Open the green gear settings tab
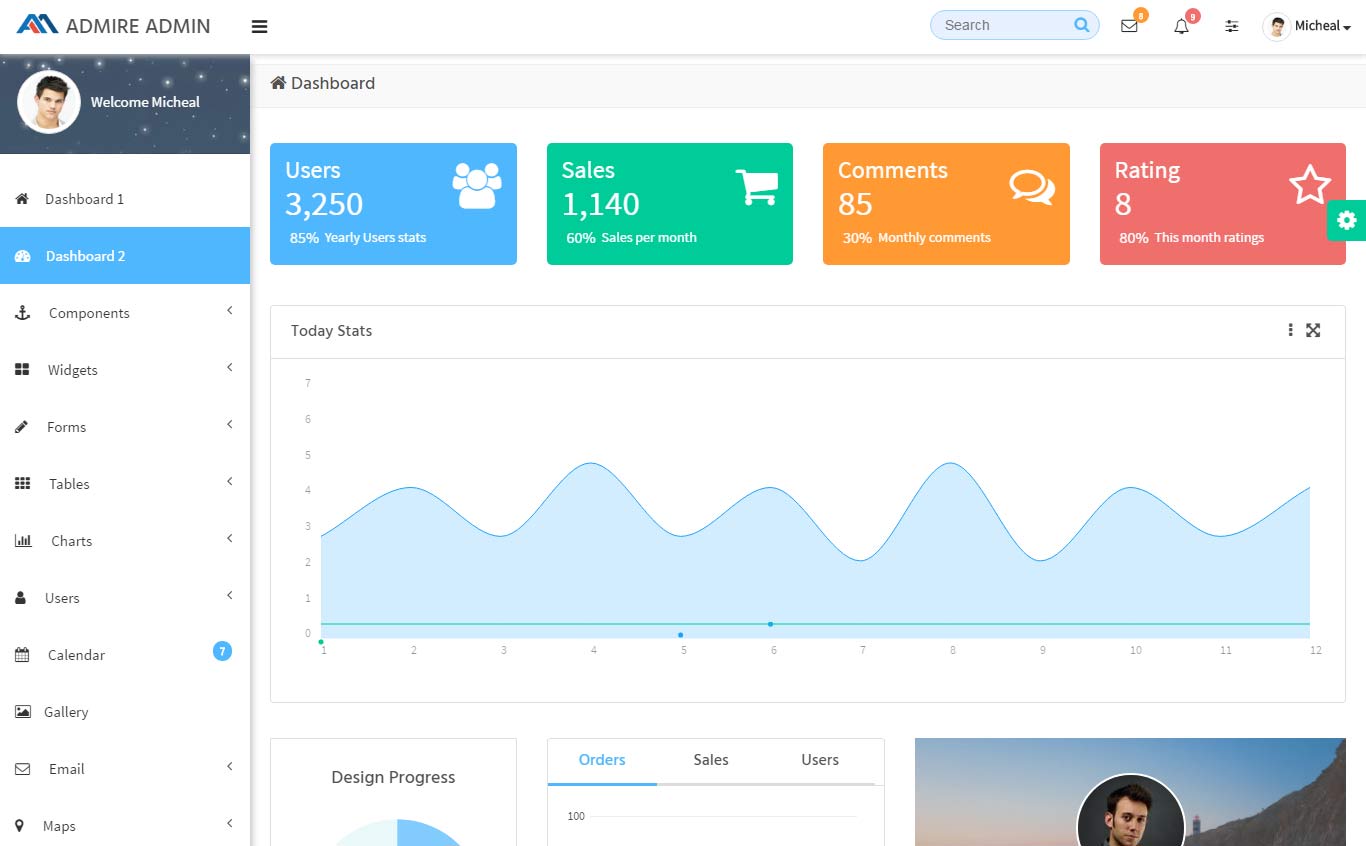 coord(1346,221)
